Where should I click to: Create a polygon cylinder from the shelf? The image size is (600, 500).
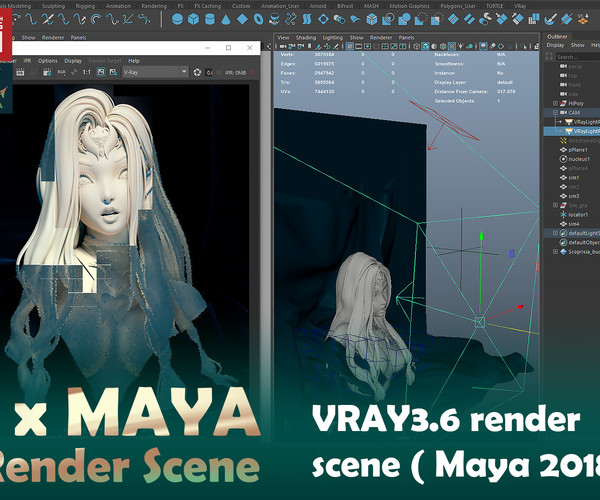pos(210,19)
